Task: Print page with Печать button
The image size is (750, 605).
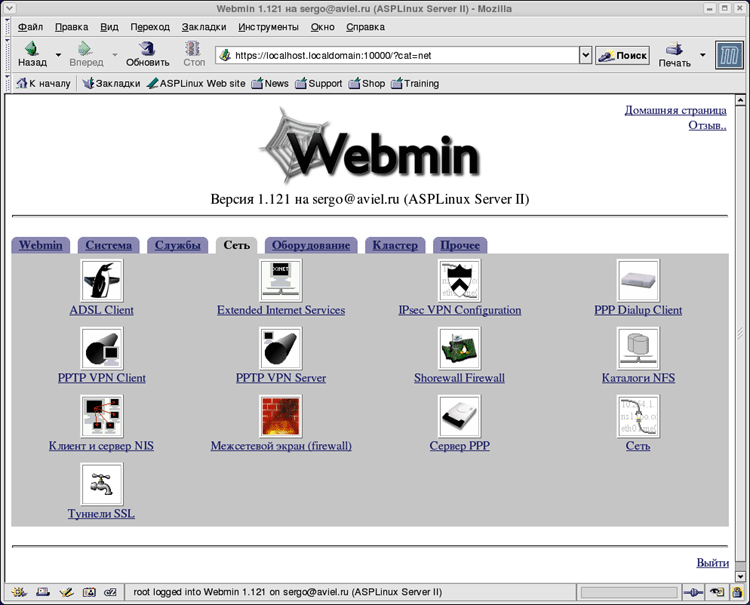Action: tap(674, 55)
